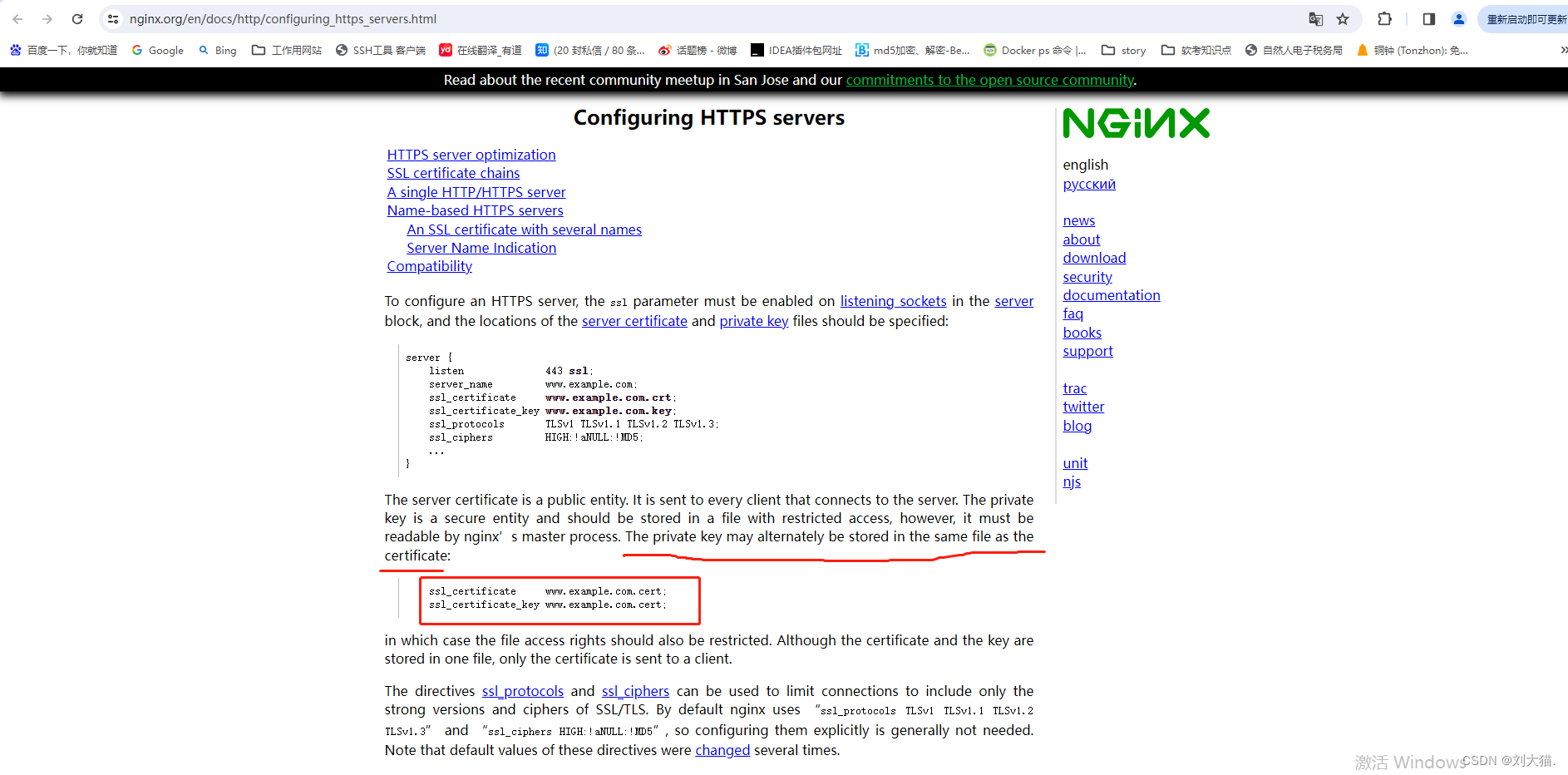Open the browser extensions menu
1568x775 pixels.
pos(1384,19)
